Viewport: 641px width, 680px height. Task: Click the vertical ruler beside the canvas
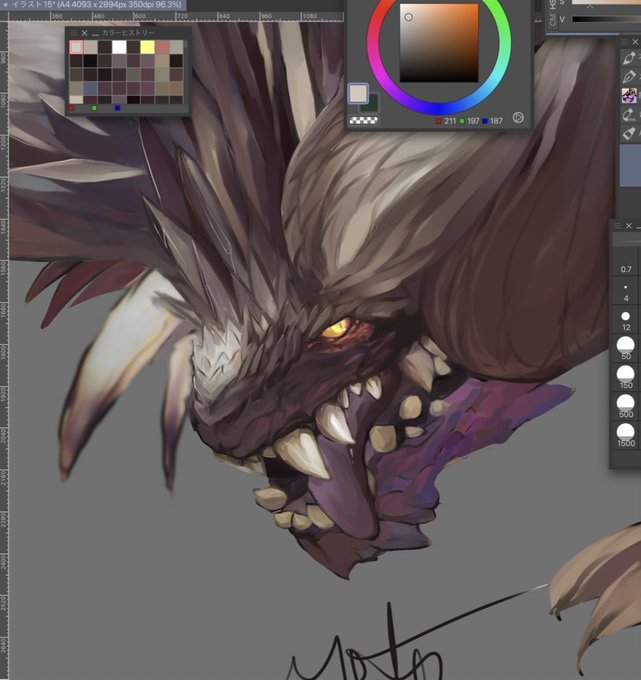pyautogui.click(x=4, y=350)
